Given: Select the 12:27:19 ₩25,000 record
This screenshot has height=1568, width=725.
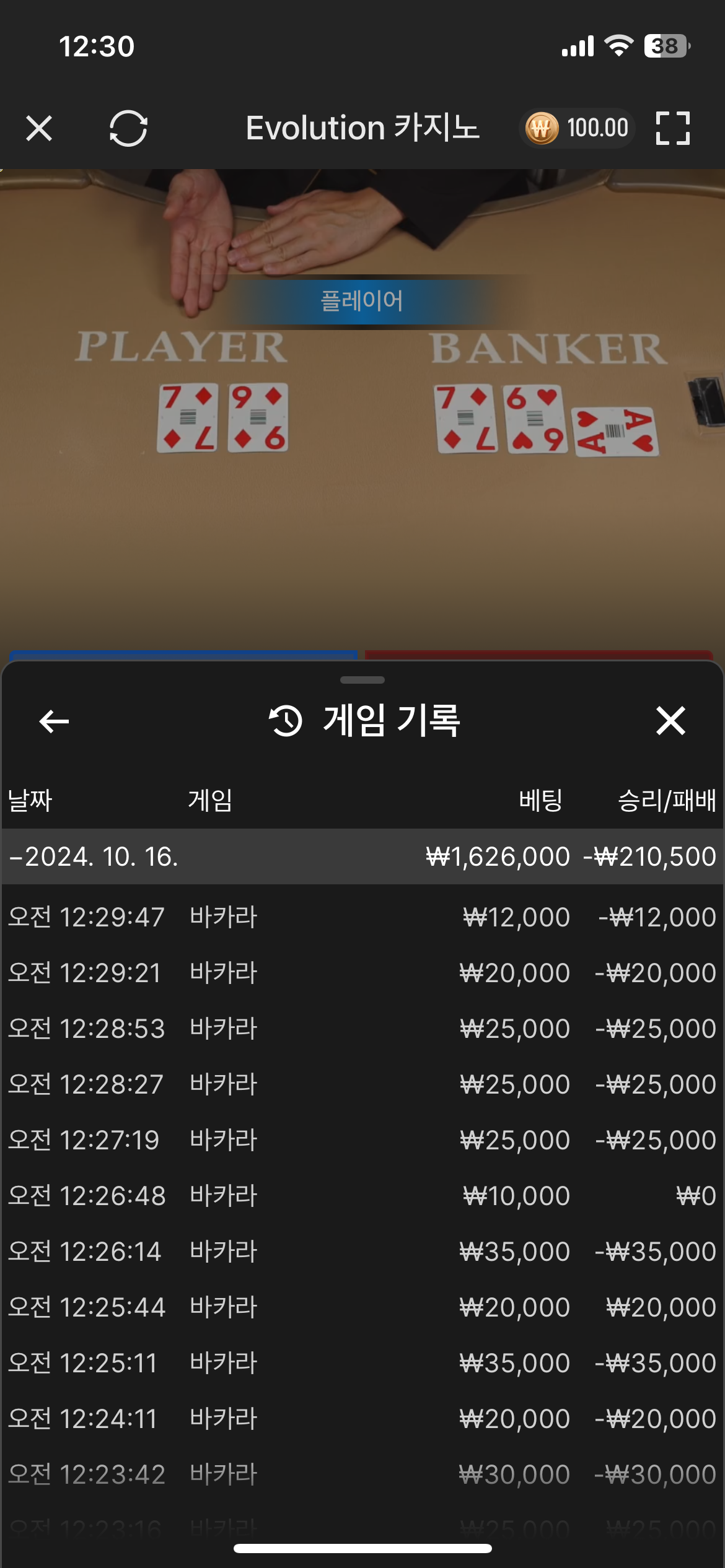Looking at the screenshot, I should pos(362,1140).
